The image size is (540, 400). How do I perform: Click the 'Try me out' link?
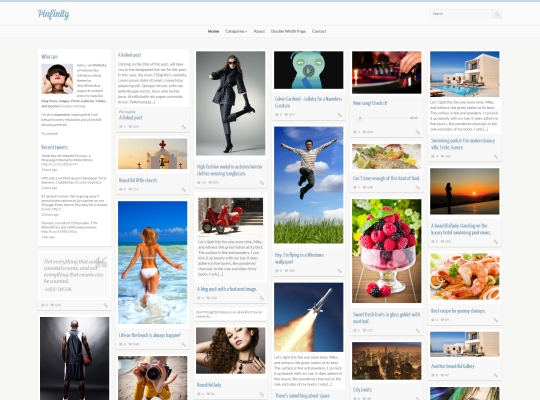[50, 134]
